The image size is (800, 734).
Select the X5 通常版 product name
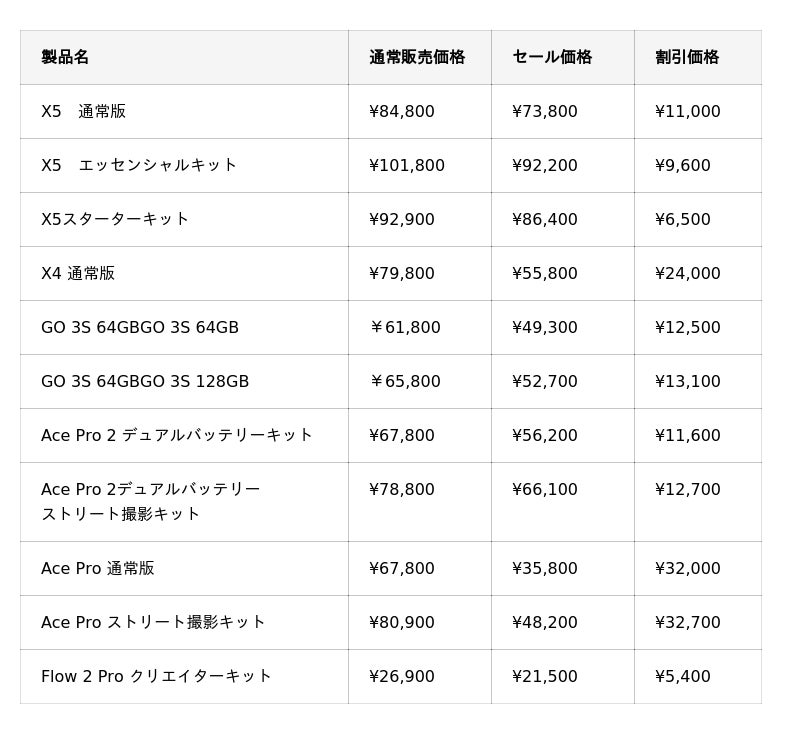[x=84, y=112]
